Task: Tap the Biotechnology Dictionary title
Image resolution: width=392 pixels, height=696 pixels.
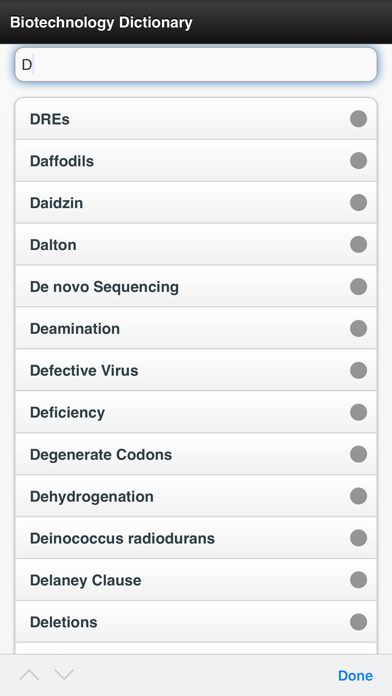Action: pos(101,22)
